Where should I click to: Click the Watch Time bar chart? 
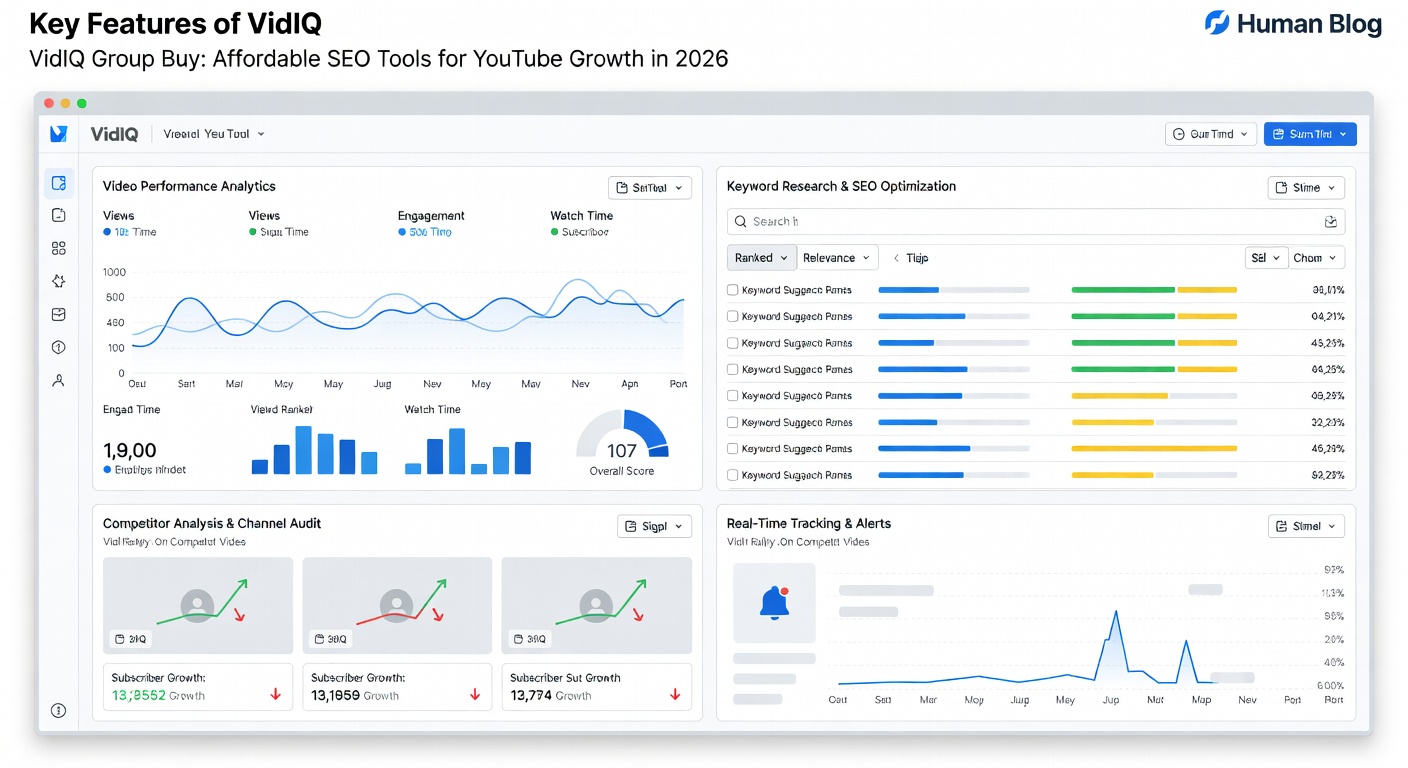pos(468,451)
